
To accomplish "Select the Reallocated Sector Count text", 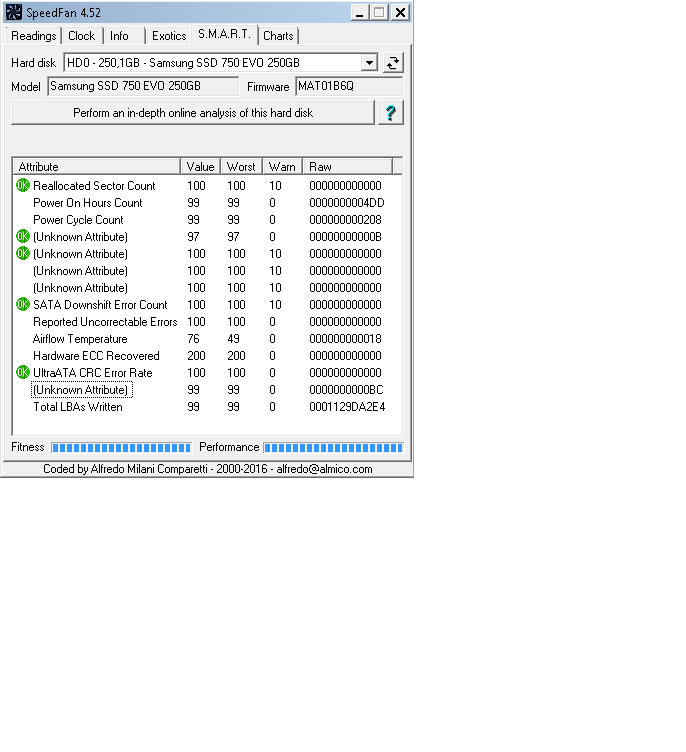I will click(x=95, y=186).
